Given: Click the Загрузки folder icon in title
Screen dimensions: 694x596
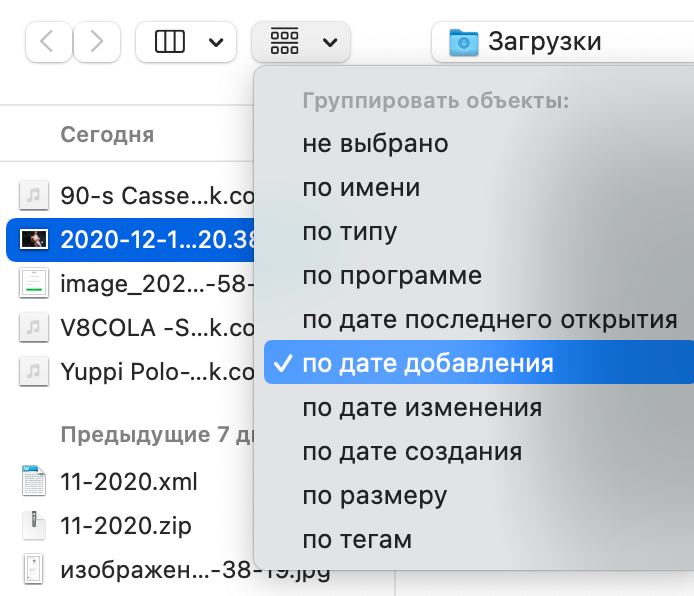Looking at the screenshot, I should click(463, 42).
